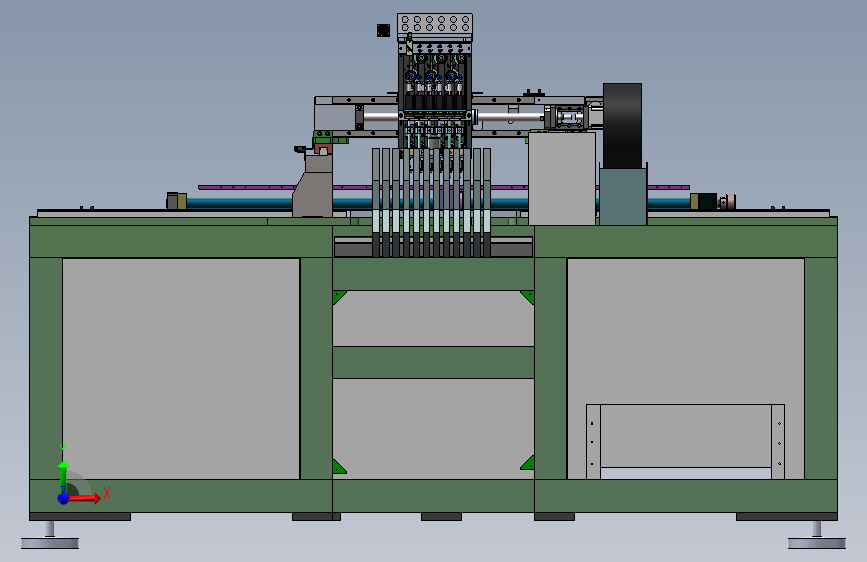Image resolution: width=867 pixels, height=562 pixels.
Task: Click the red X axis arrow of the triad
Action: pos(83,498)
